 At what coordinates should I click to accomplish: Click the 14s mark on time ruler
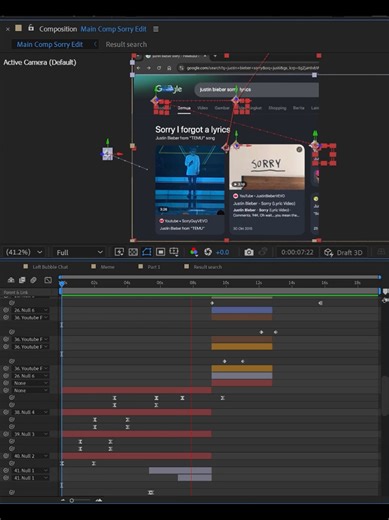click(x=292, y=283)
